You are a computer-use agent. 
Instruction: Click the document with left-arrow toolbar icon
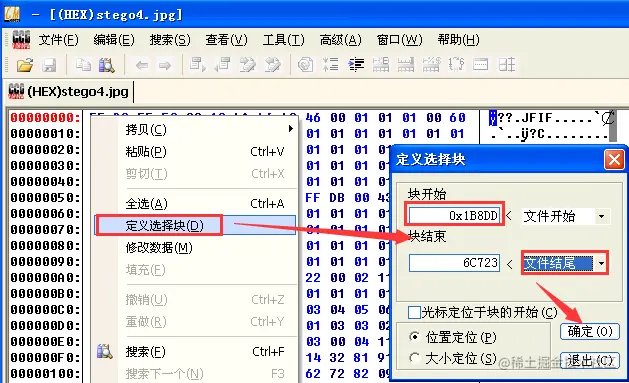pyautogui.click(x=223, y=65)
